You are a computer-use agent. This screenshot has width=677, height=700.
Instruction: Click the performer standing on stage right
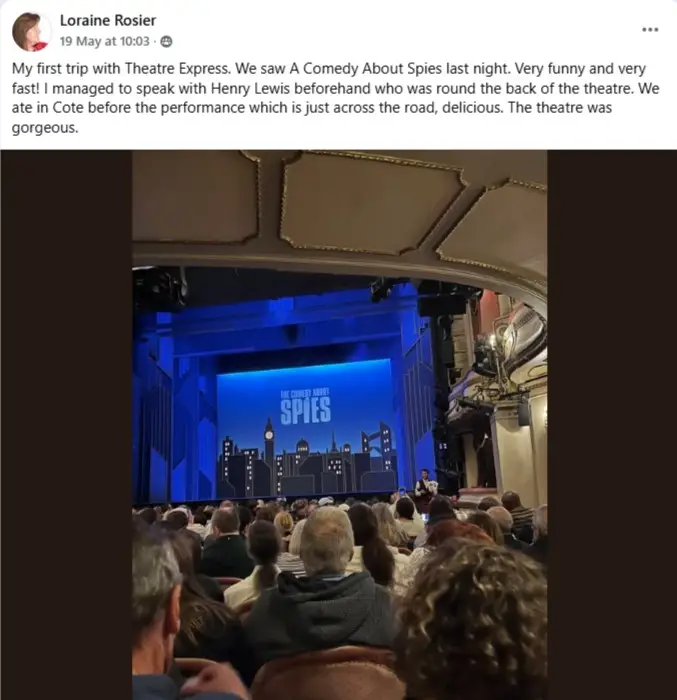click(424, 488)
